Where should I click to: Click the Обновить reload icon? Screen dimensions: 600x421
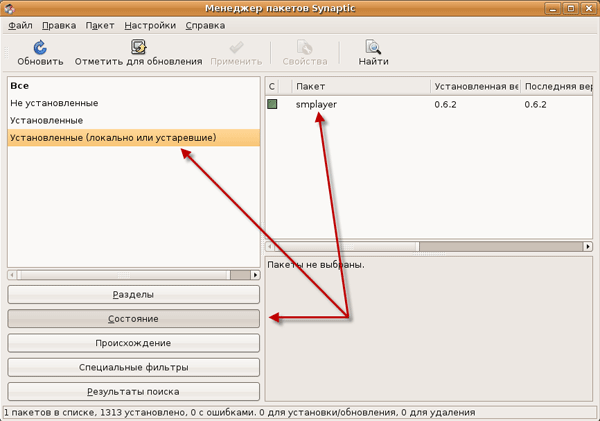pos(40,47)
